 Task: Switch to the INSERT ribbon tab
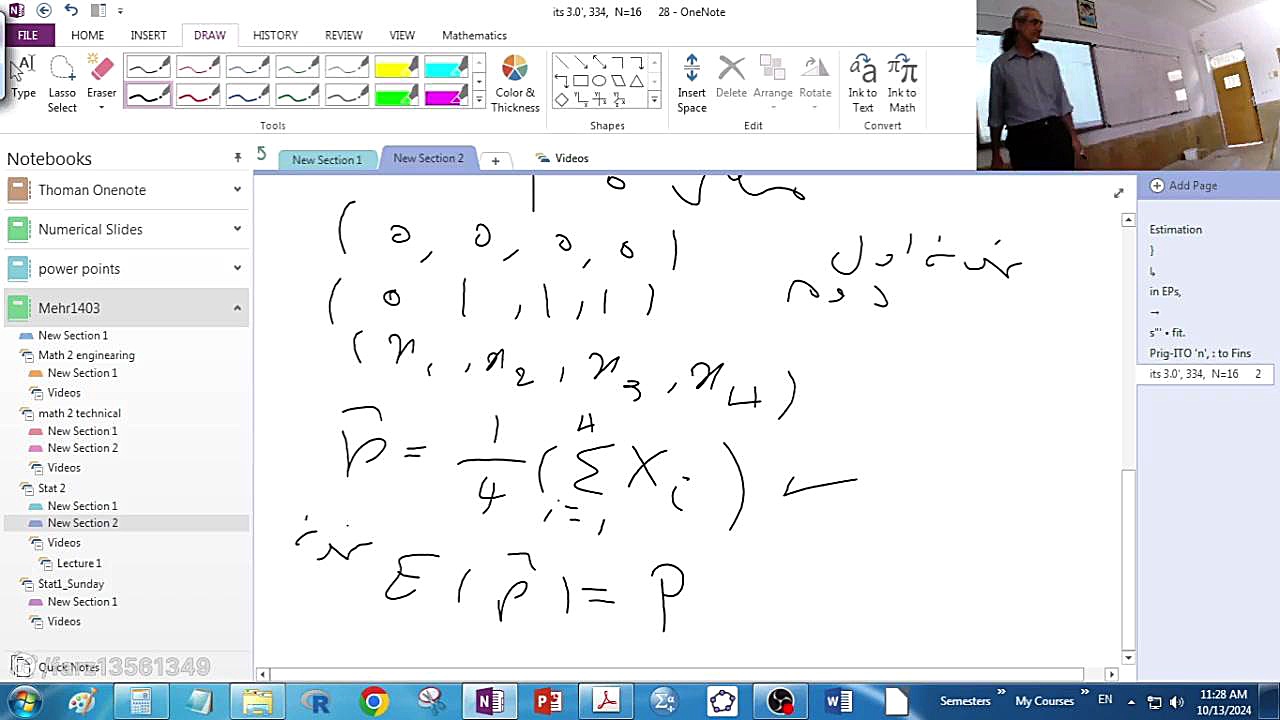click(148, 35)
